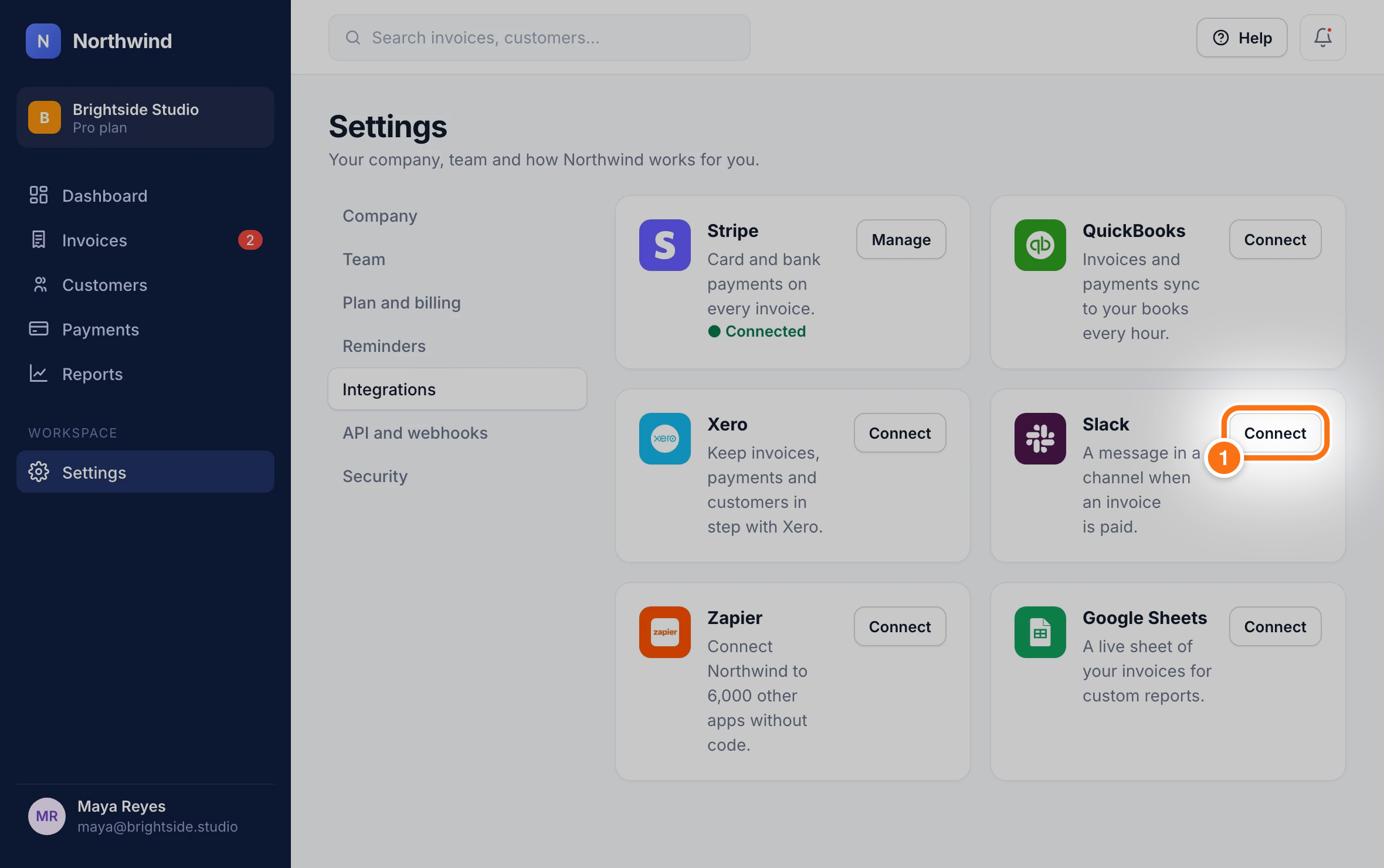
Task: Click the MR user avatar
Action: click(47, 816)
